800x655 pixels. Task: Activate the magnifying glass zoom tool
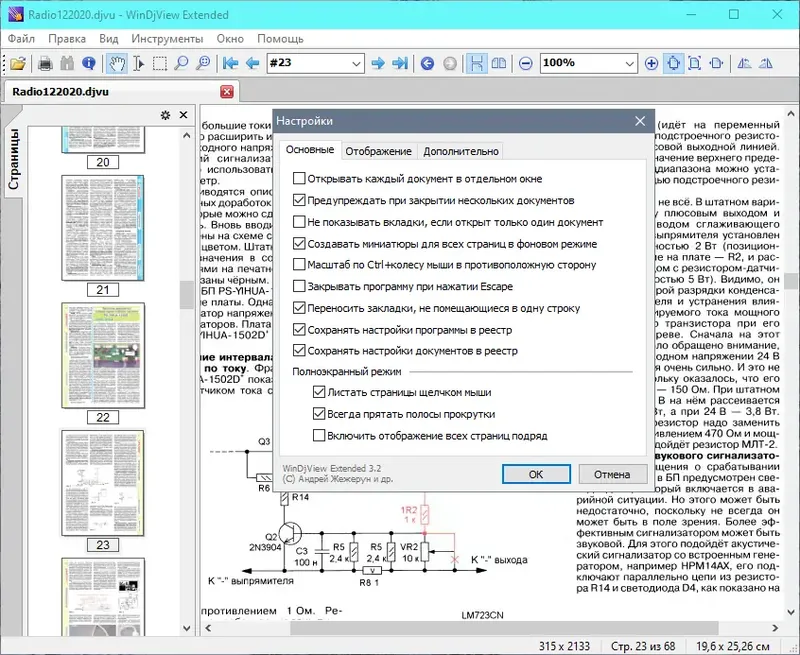point(181,63)
